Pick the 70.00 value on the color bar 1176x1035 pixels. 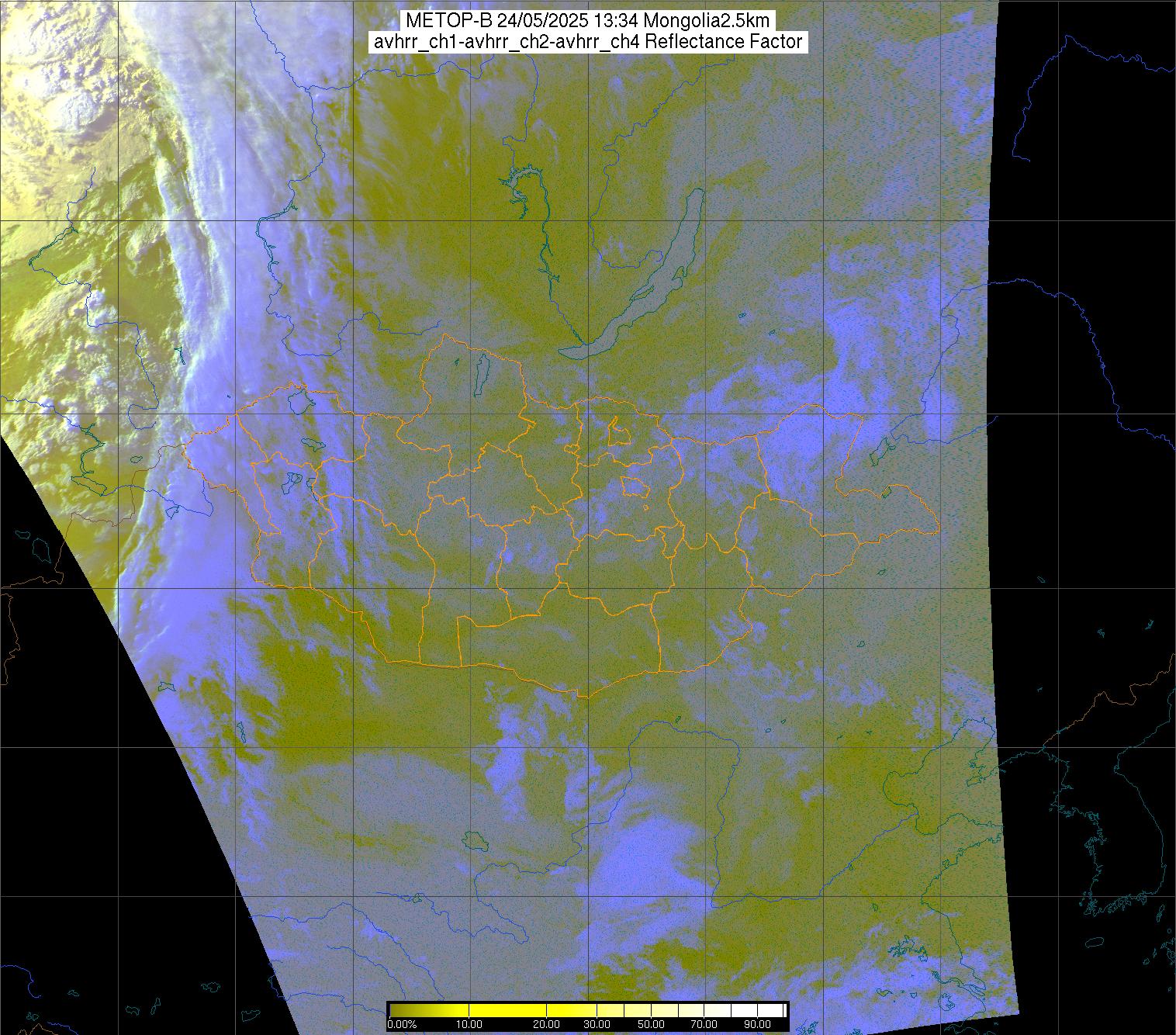(704, 1025)
